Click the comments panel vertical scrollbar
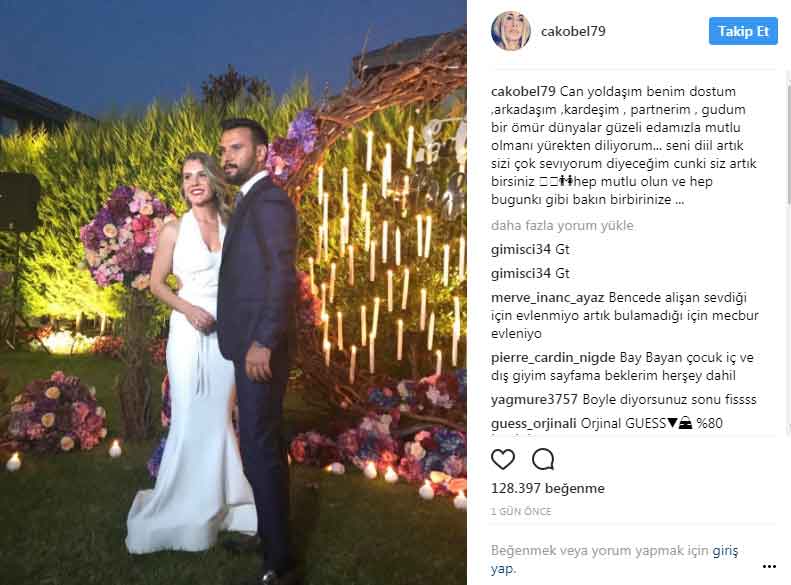791x585 pixels. pyautogui.click(x=787, y=252)
